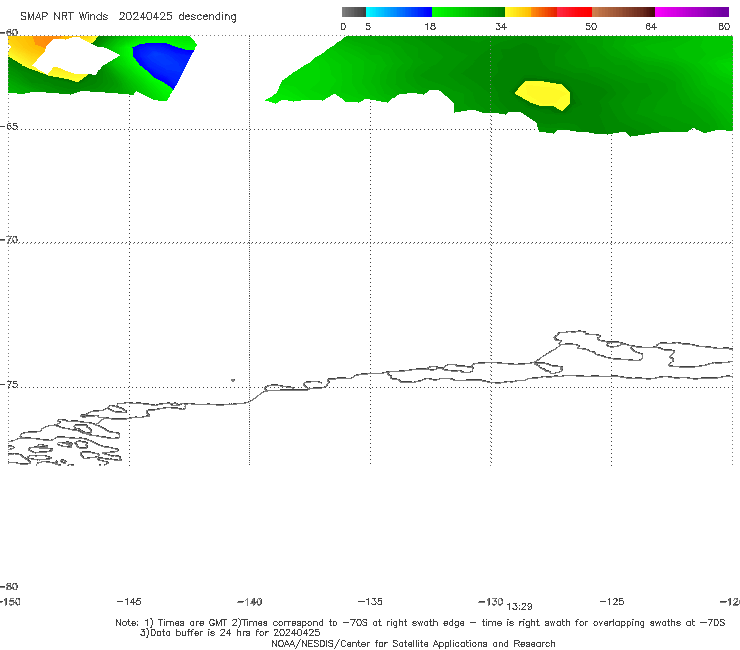Click the cyan-blue segment of the colorbar
Screen dimensions: 740x650
pos(399,12)
